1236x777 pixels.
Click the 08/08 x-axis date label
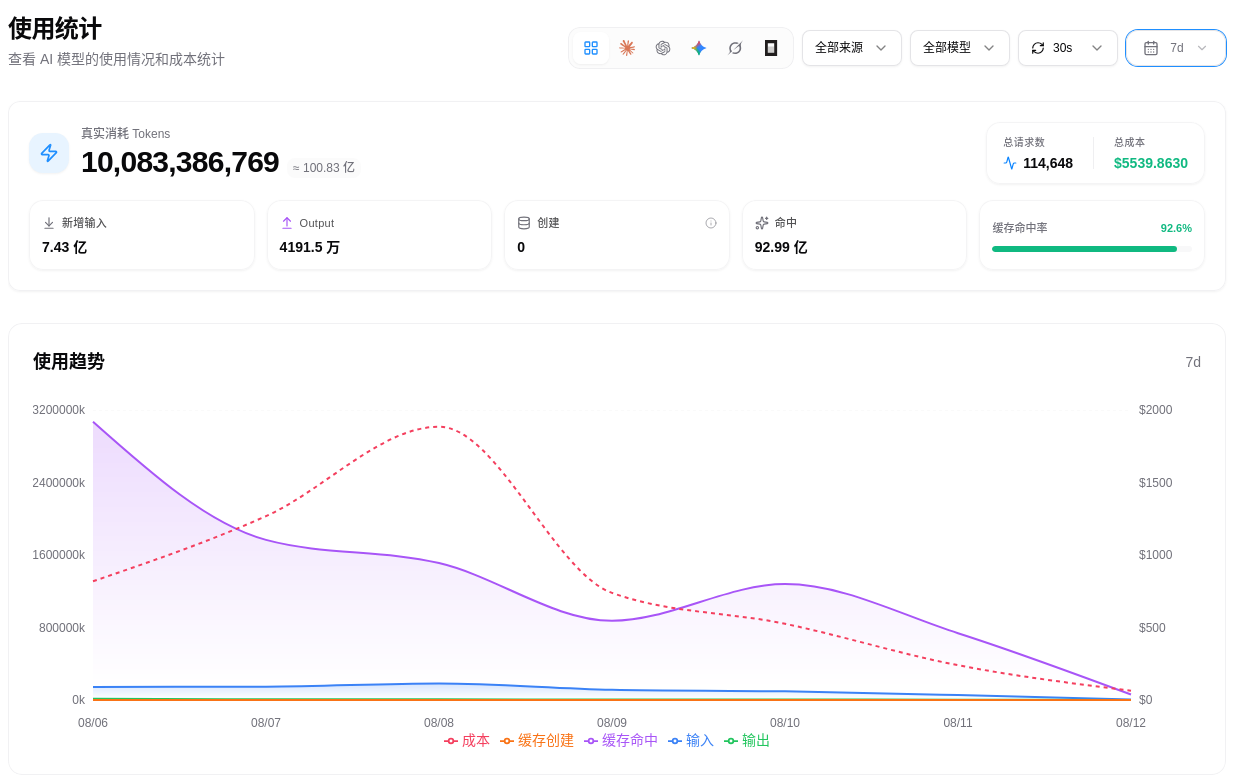[x=439, y=722]
